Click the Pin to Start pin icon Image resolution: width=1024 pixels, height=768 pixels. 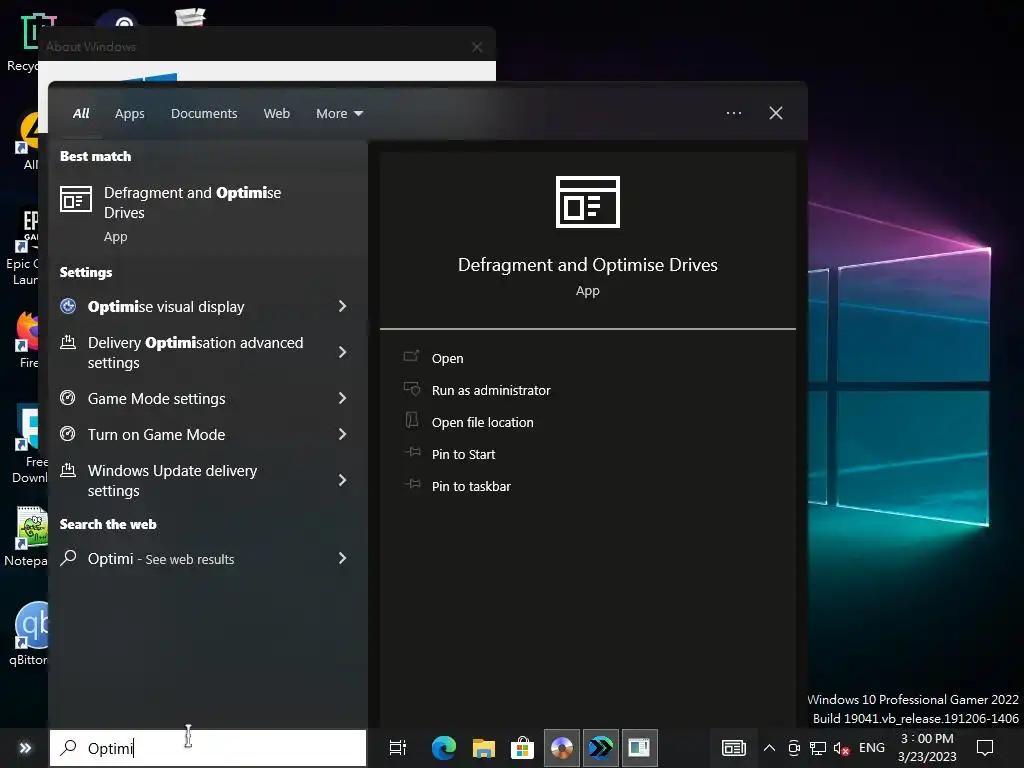pos(411,452)
